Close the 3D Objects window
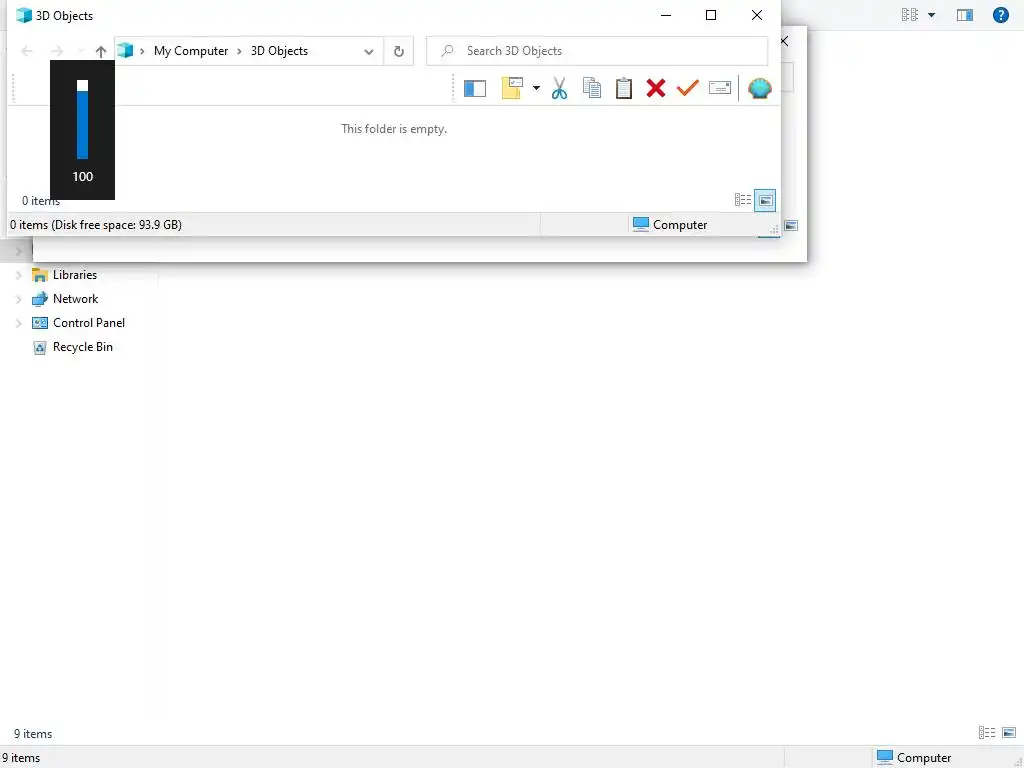The image size is (1024, 768). 757,15
